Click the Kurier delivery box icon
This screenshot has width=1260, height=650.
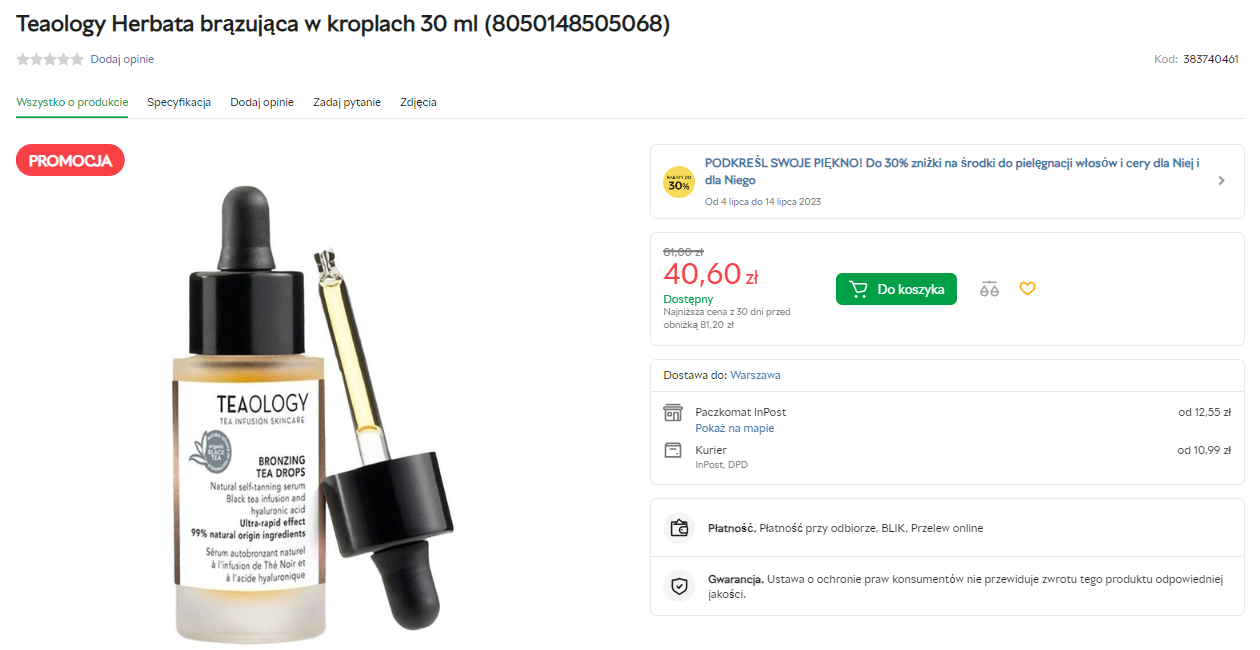coord(673,450)
